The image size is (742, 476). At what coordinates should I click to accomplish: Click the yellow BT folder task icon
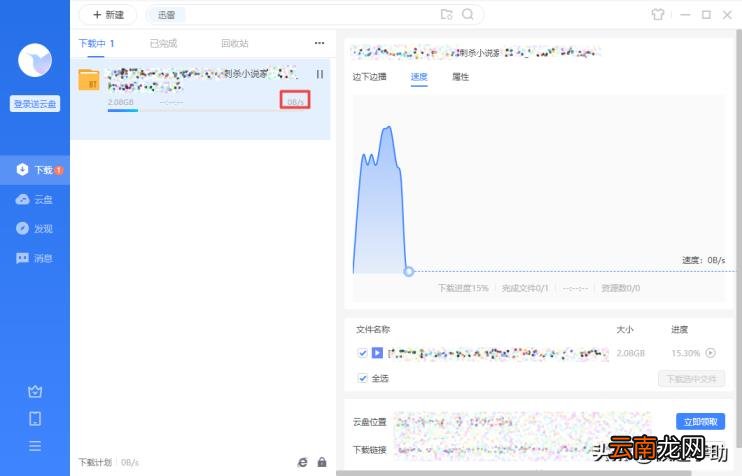coord(89,79)
